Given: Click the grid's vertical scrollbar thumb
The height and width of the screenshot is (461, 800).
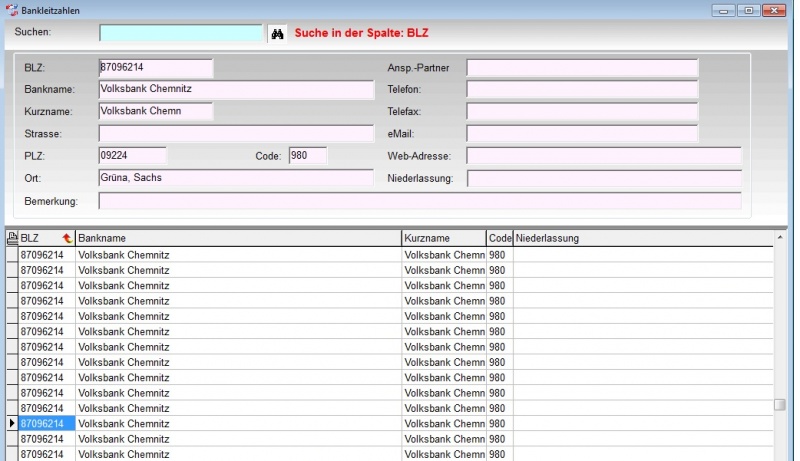Looking at the screenshot, I should tap(780, 404).
